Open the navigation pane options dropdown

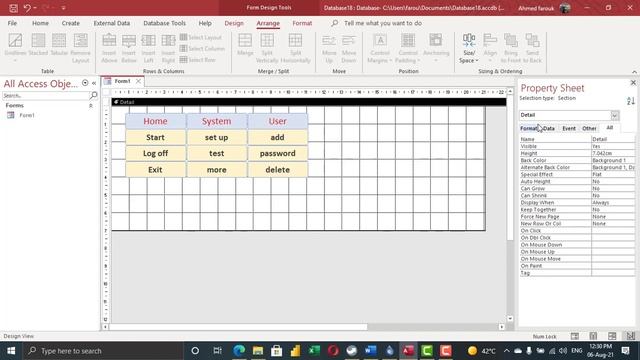[x=85, y=83]
